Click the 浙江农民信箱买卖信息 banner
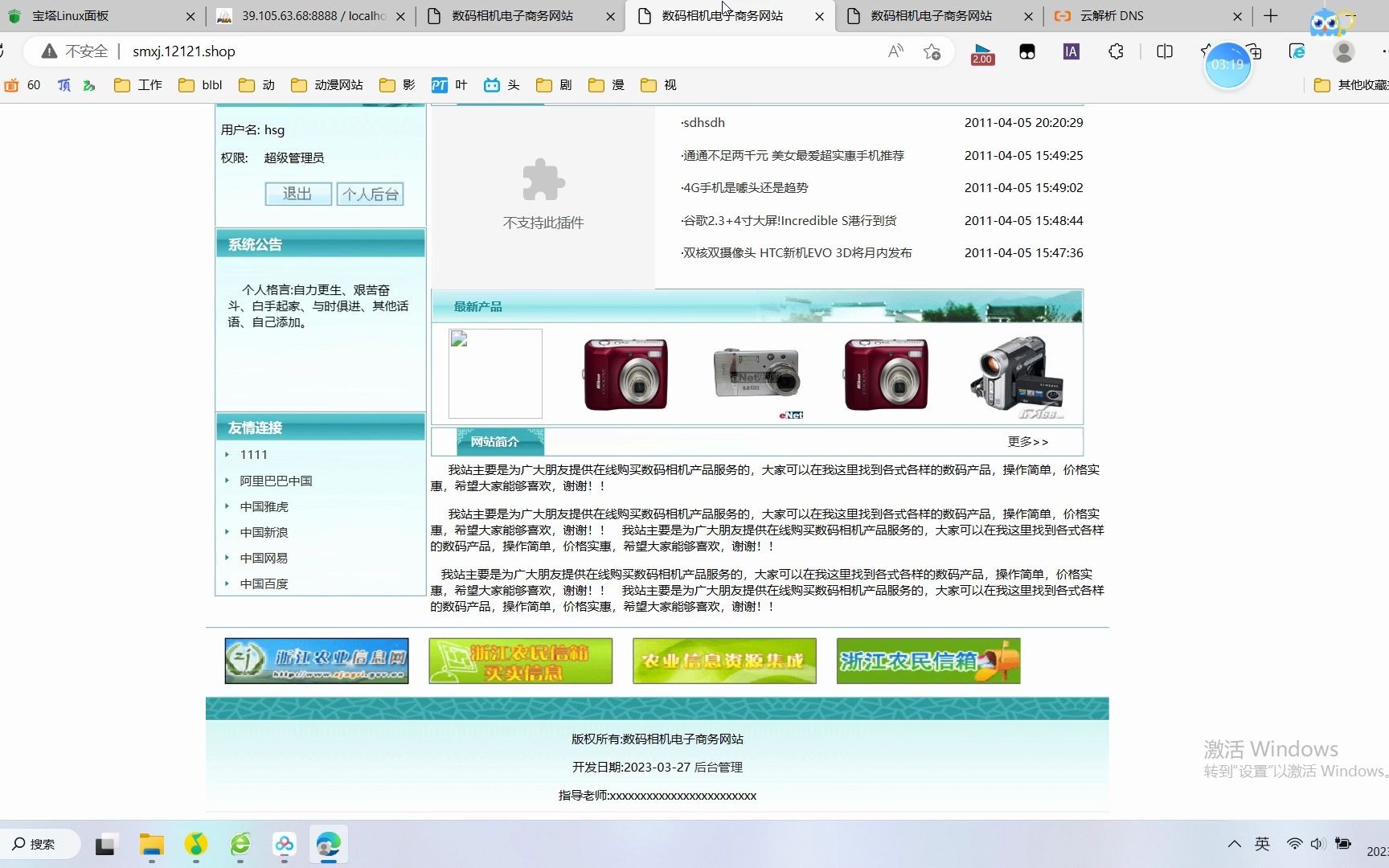Image resolution: width=1389 pixels, height=868 pixels. 521,661
